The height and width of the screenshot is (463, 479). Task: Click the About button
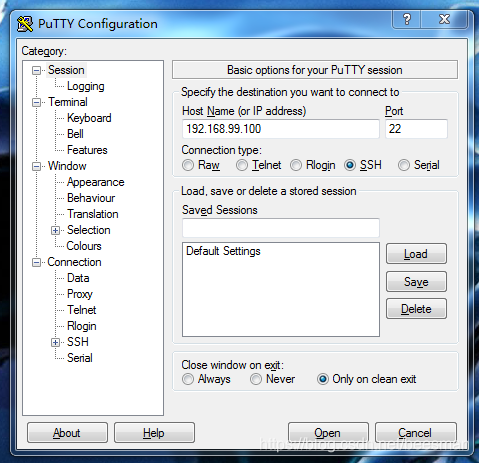coord(67,433)
